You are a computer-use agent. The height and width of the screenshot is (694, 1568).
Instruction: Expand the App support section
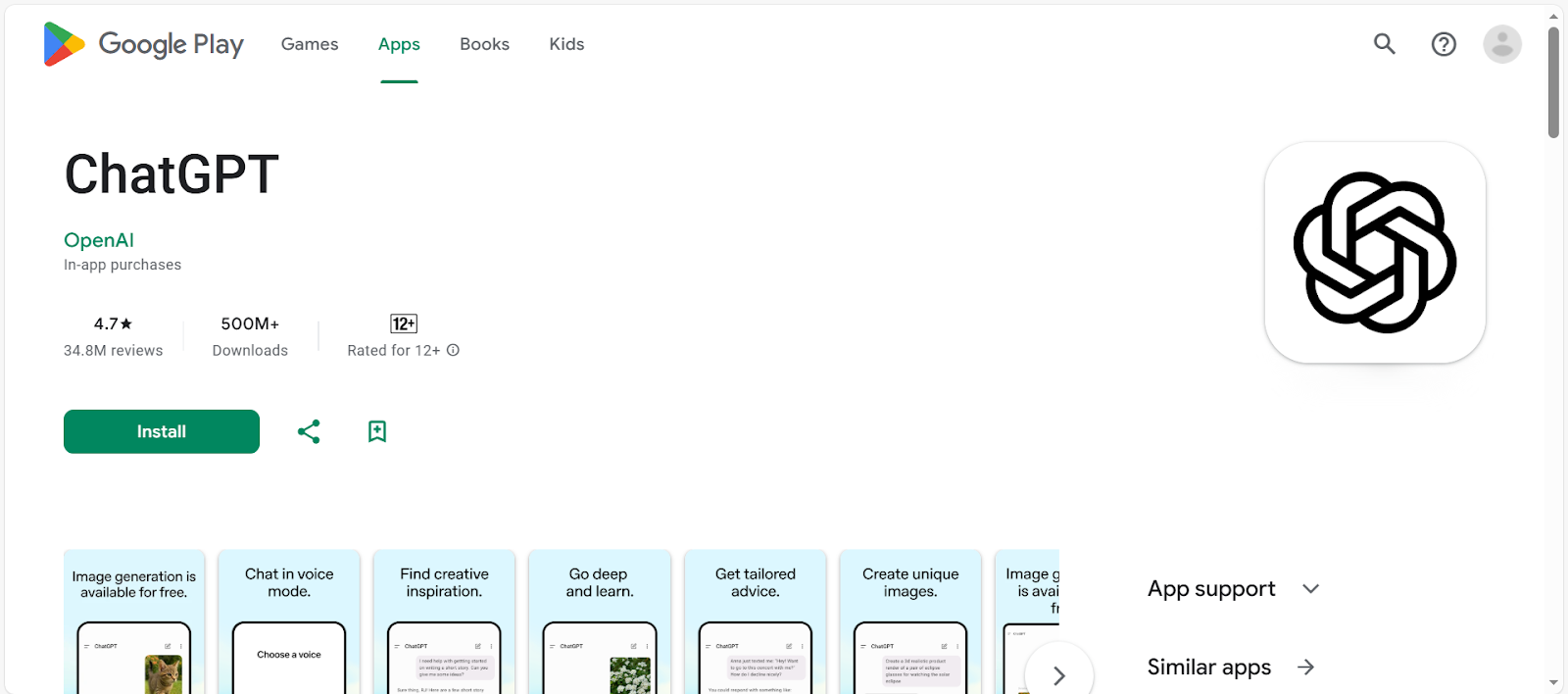(1310, 588)
